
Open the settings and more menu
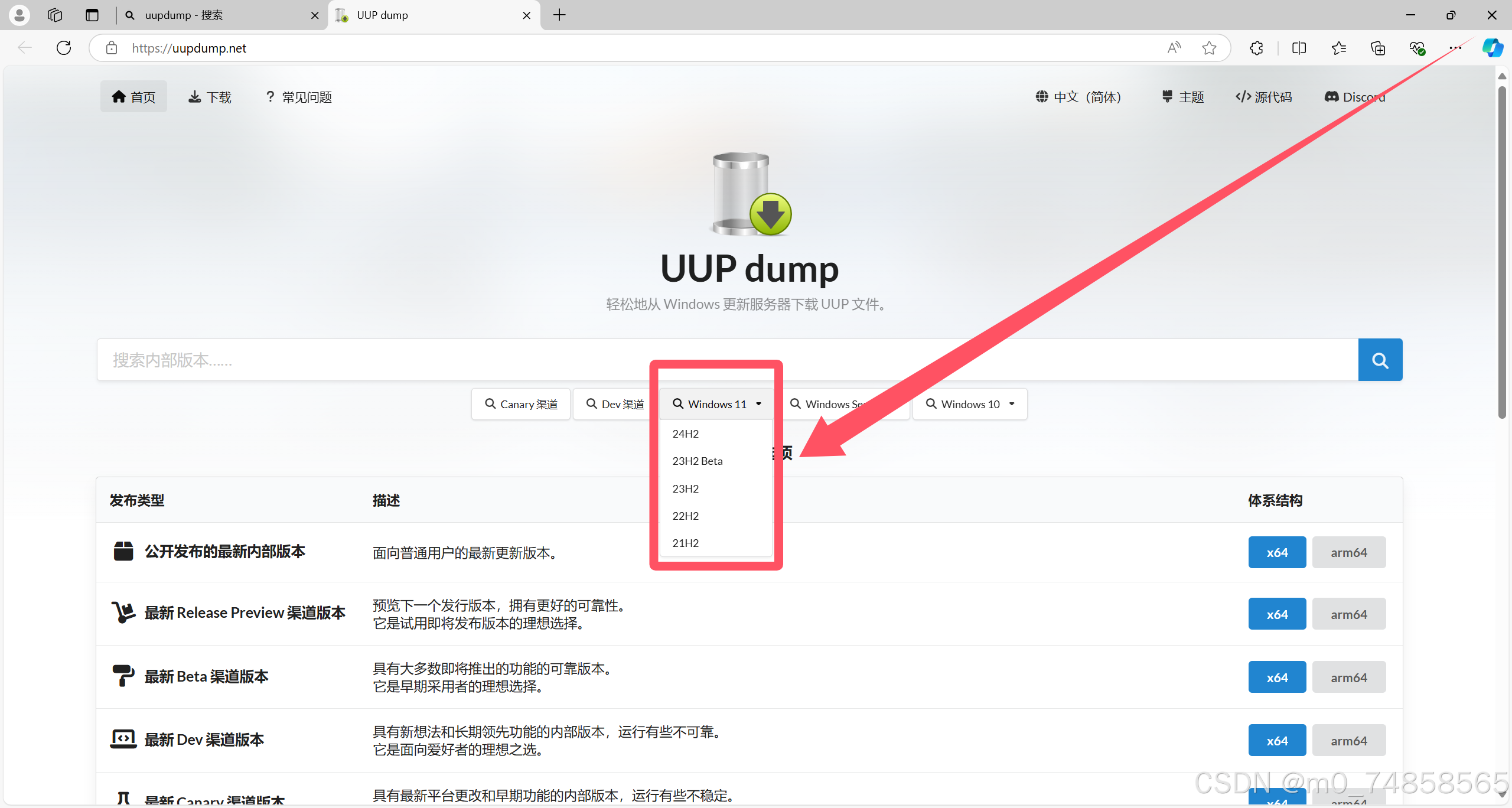1456,48
